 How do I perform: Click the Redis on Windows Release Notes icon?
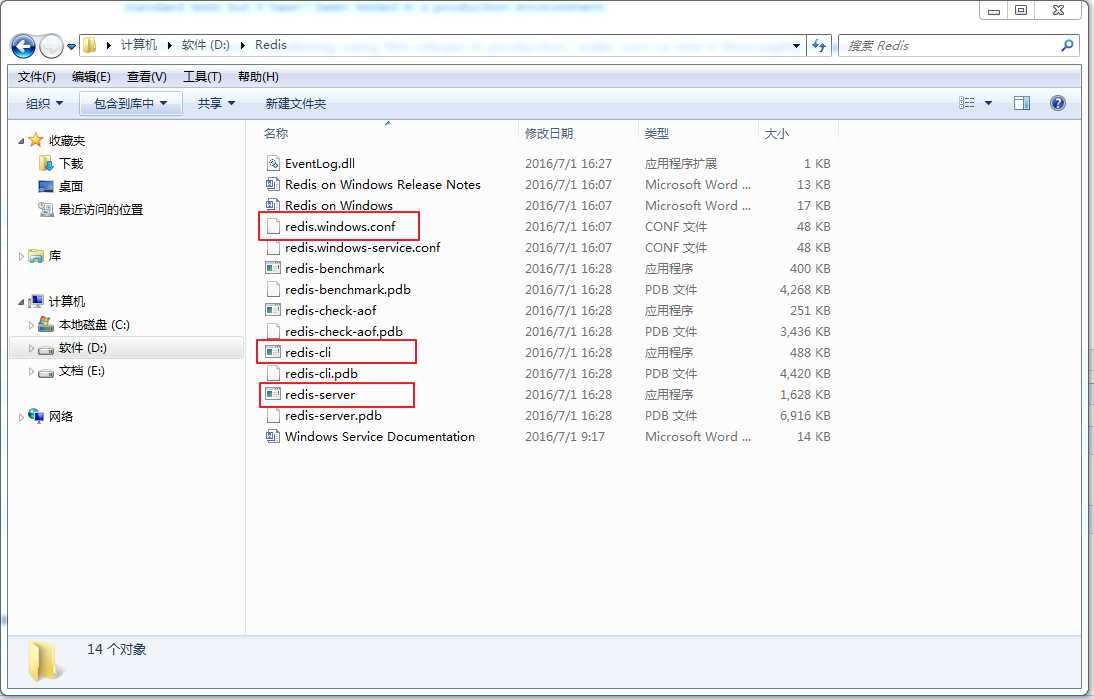pyautogui.click(x=273, y=184)
